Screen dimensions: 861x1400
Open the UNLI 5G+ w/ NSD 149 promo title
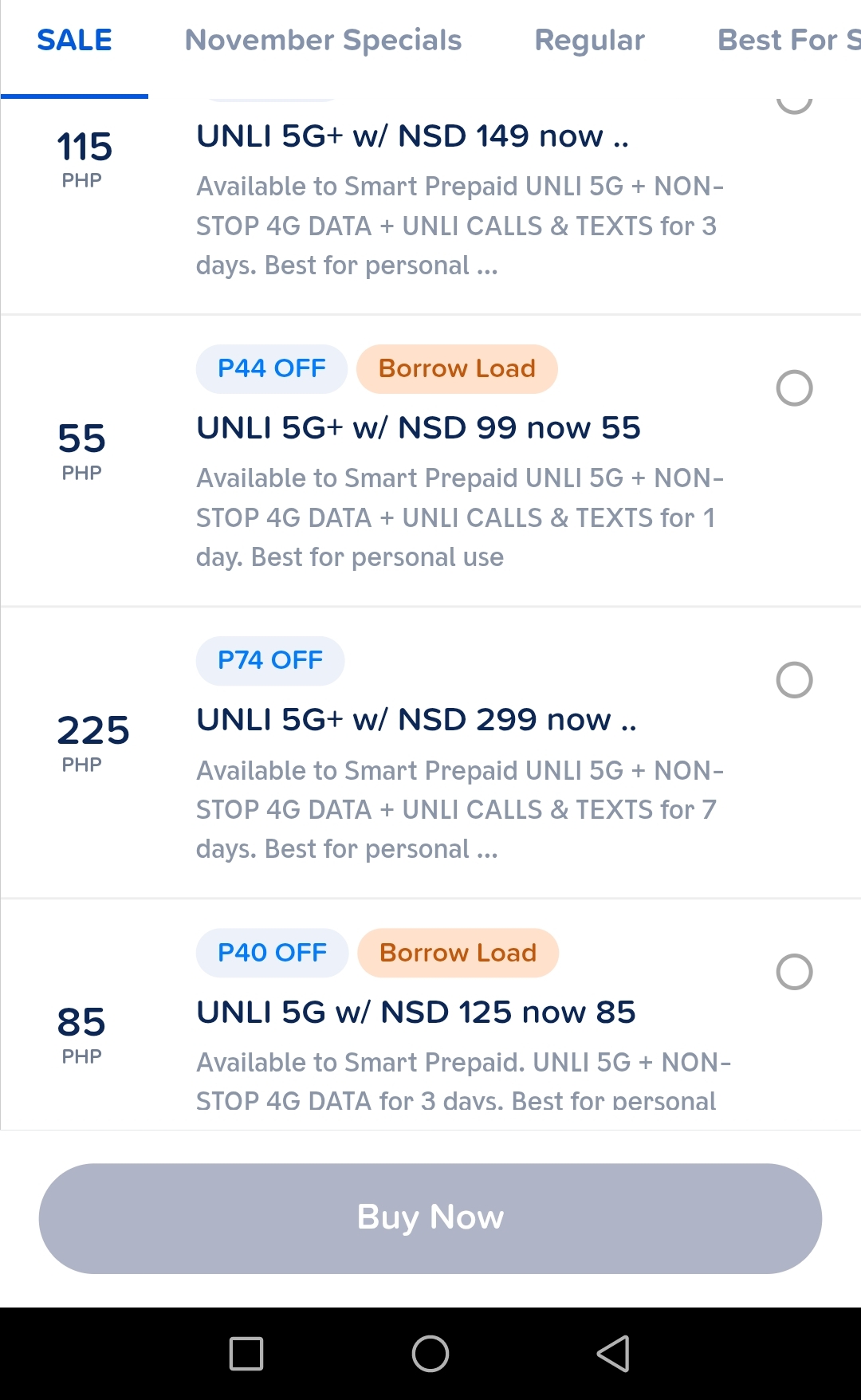[412, 136]
